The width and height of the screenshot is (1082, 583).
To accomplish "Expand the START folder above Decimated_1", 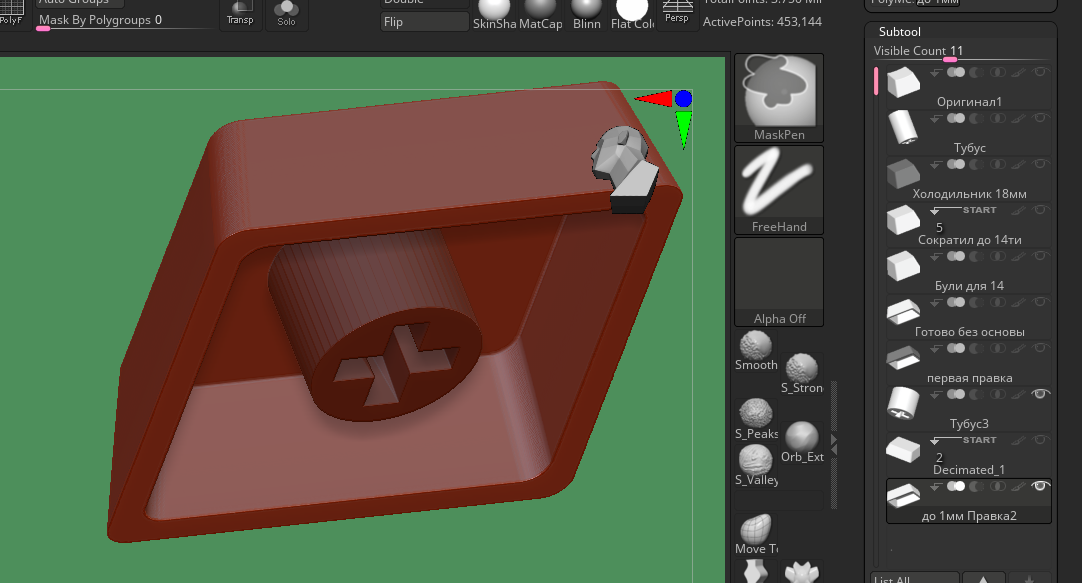I will click(x=934, y=440).
